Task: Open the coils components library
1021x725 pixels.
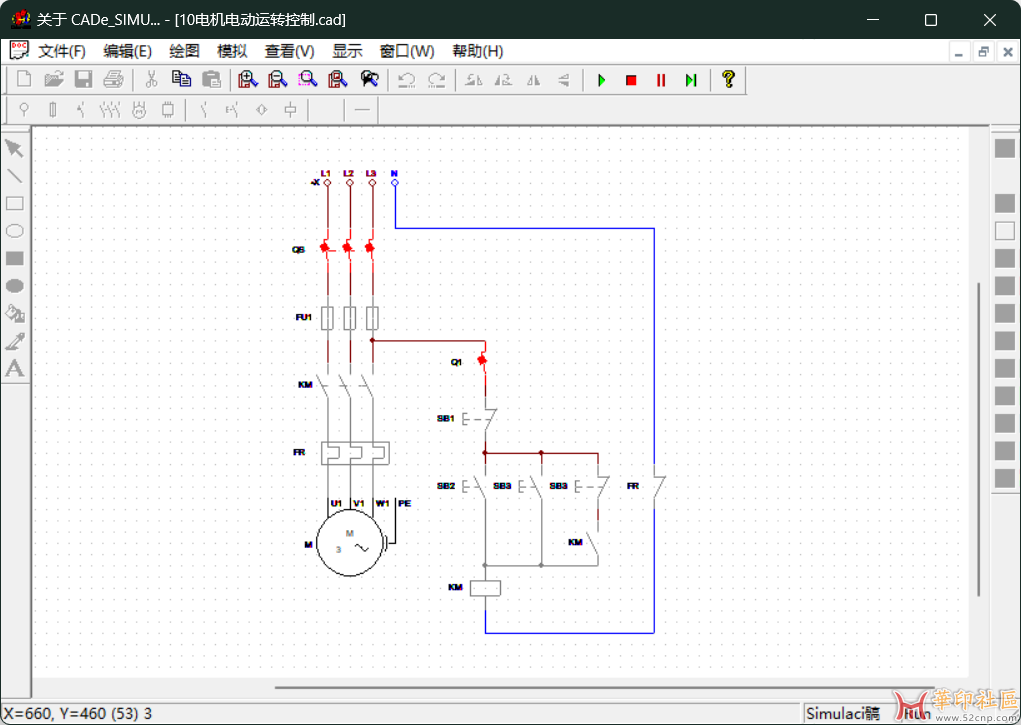Action: click(290, 109)
